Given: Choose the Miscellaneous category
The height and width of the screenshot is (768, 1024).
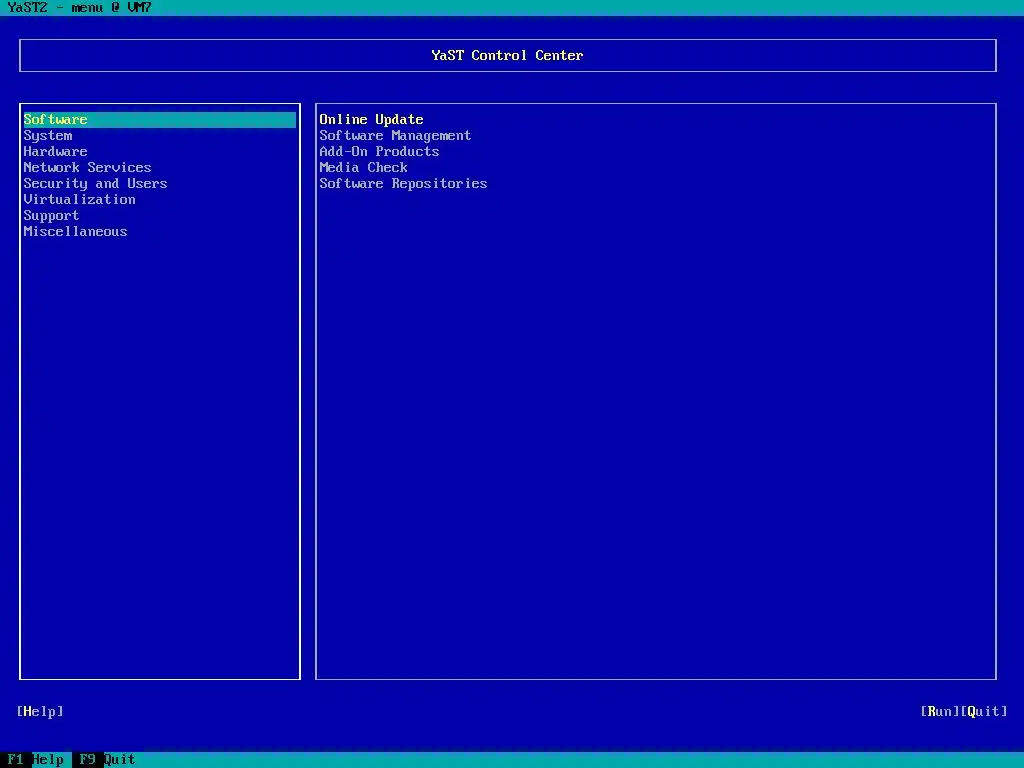Looking at the screenshot, I should point(75,232).
